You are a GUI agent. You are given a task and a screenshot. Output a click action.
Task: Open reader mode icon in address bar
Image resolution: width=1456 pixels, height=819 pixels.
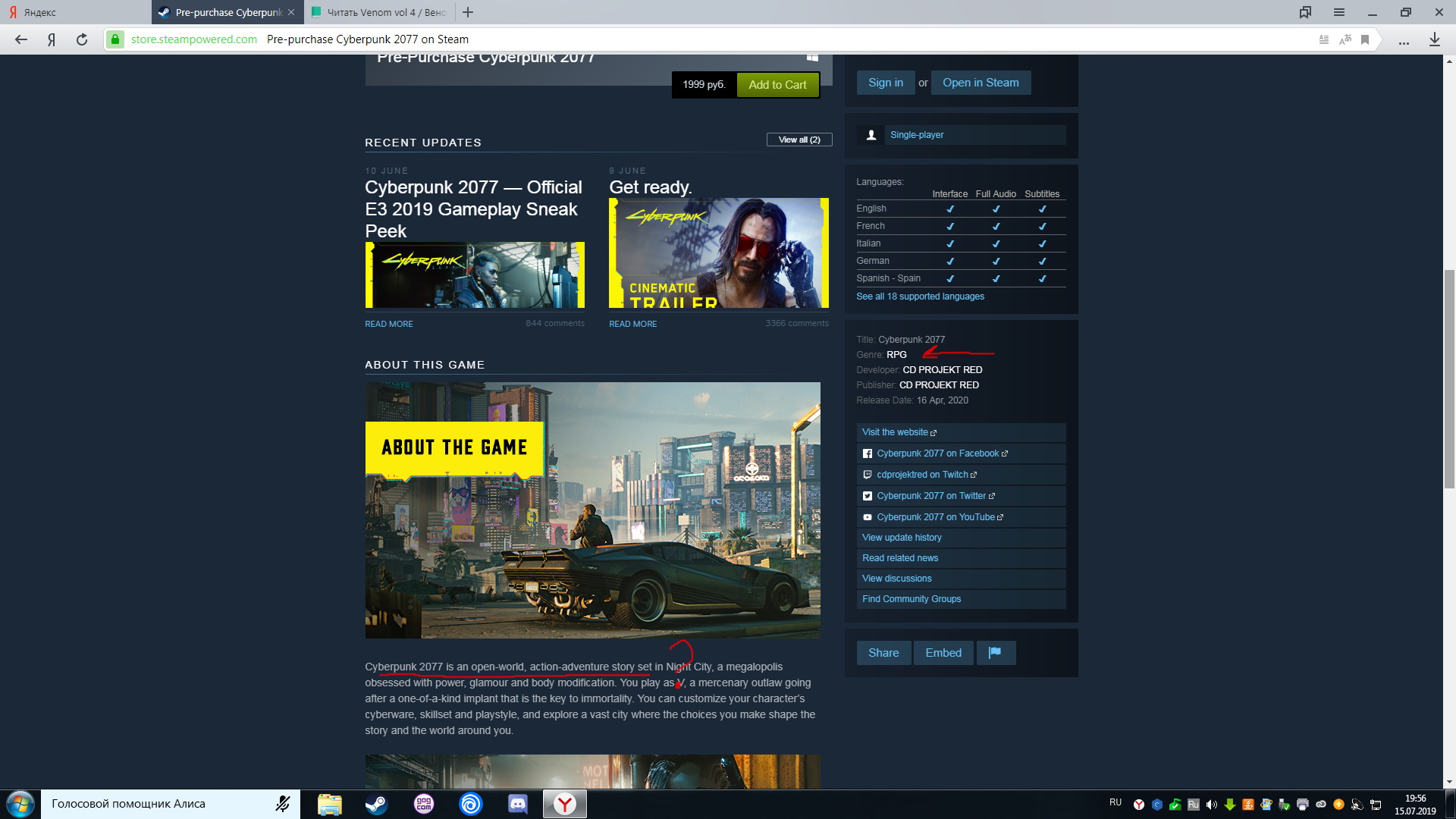tap(1324, 39)
